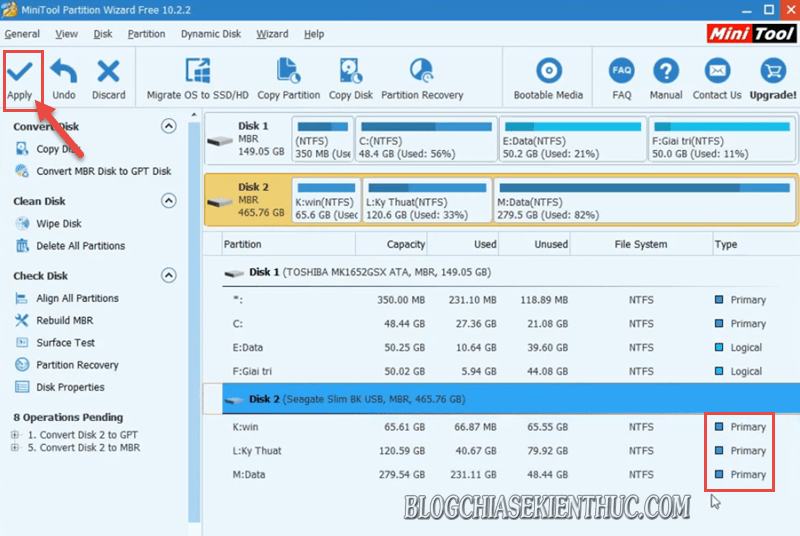Select the K:win(NTFS) partition block
This screenshot has width=800, height=536.
pos(327,200)
